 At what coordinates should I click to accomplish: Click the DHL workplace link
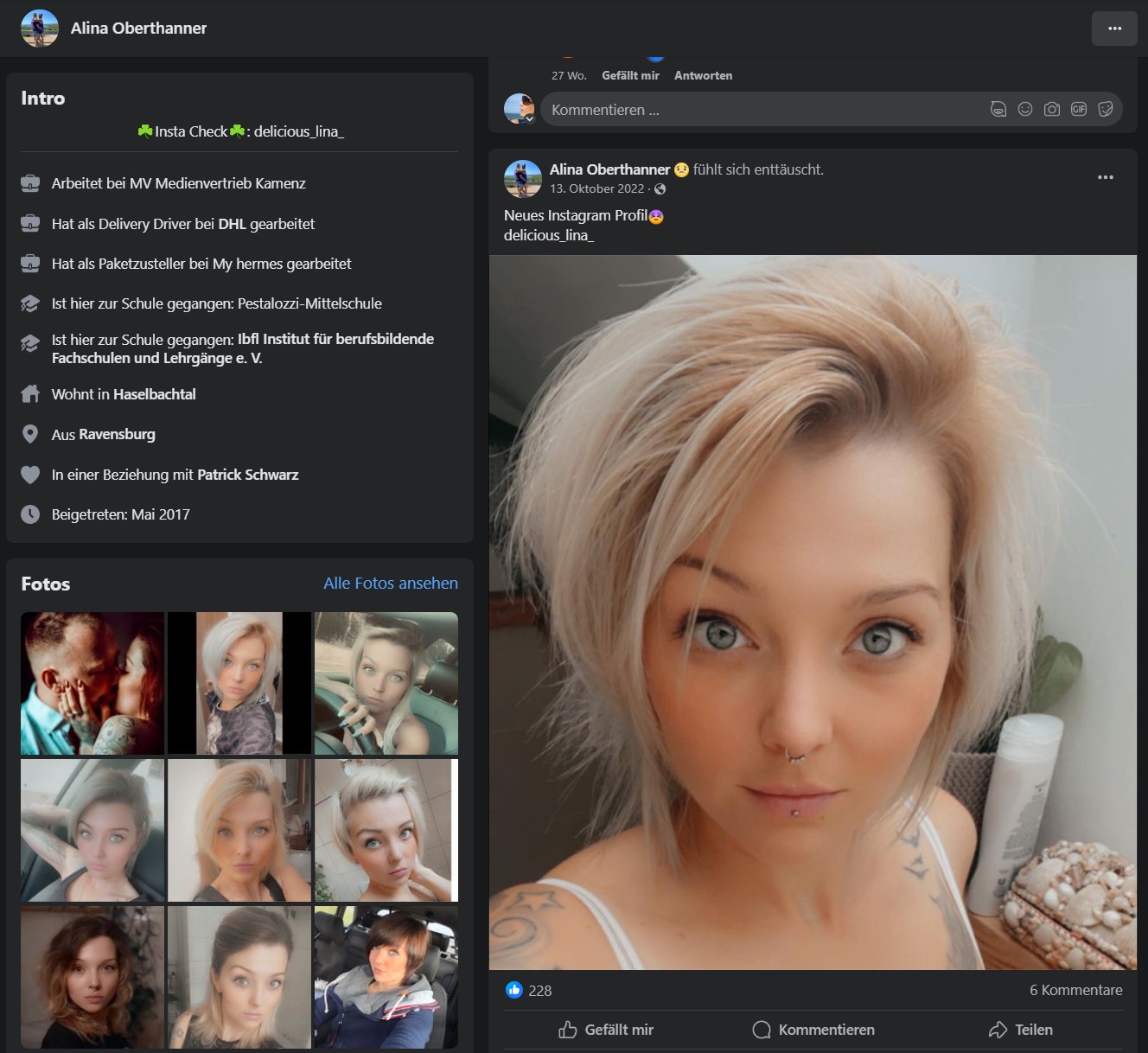232,224
